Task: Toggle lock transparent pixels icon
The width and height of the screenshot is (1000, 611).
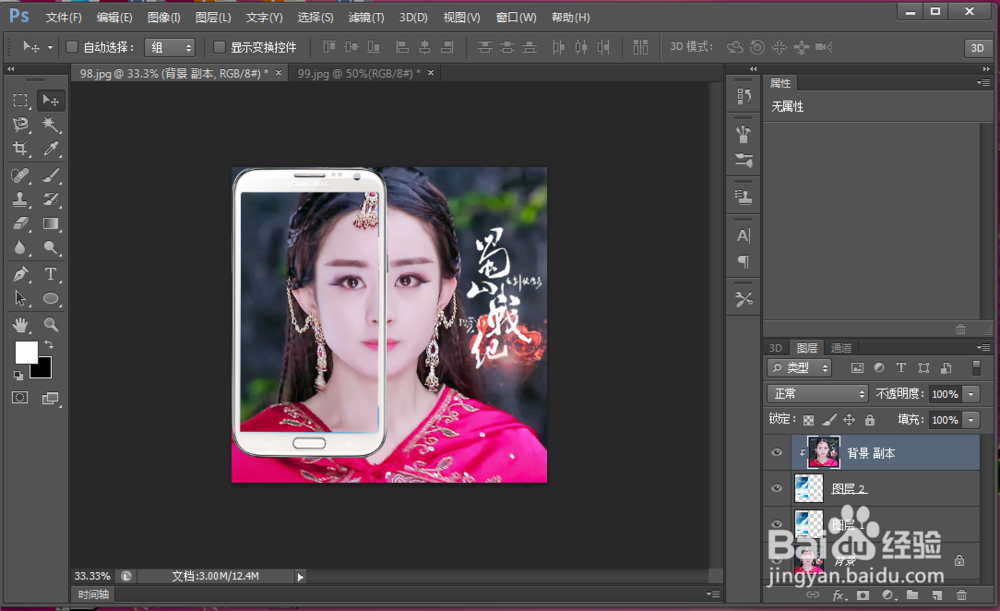Action: click(808, 420)
